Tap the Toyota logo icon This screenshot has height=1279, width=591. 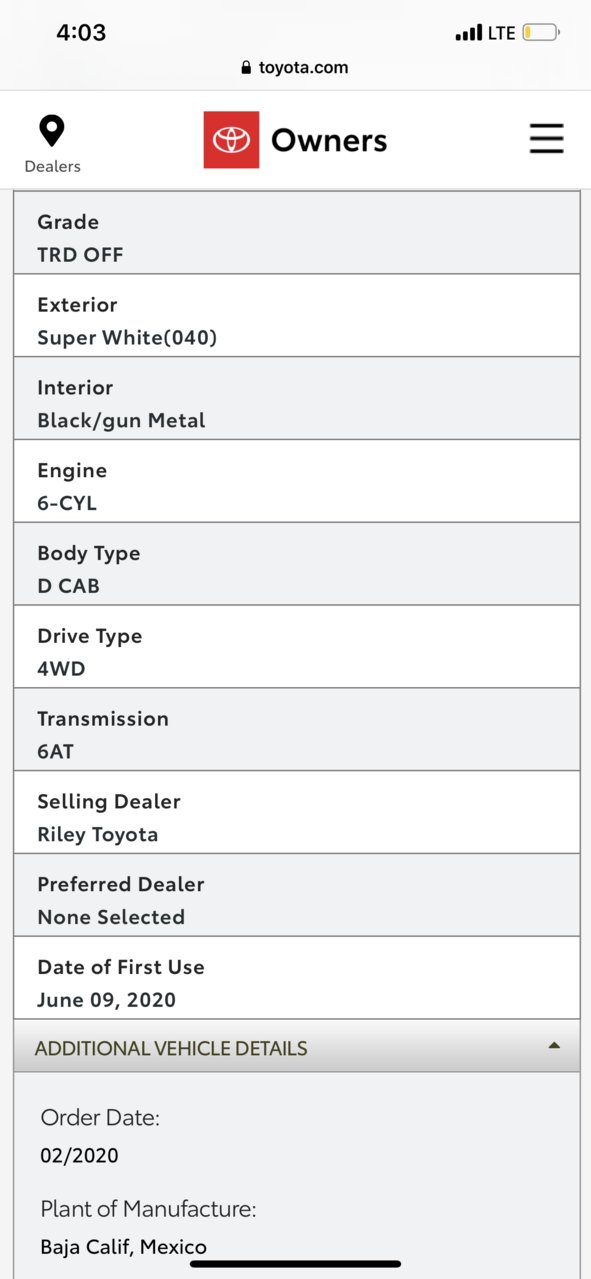[x=231, y=140]
